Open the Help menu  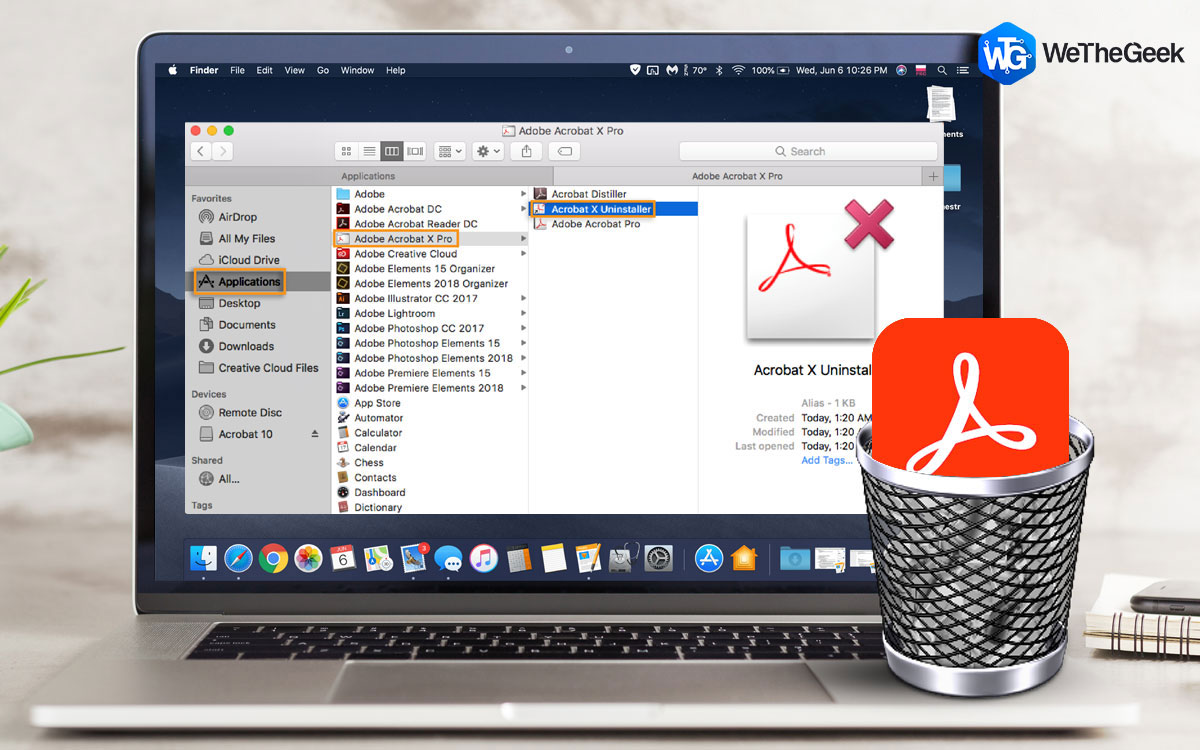tap(396, 70)
